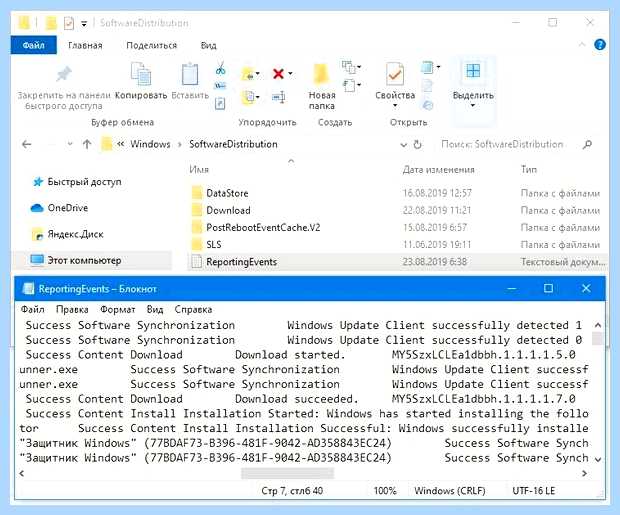This screenshot has width=620, height=515.
Task: Open the Copy to dropdown arrow
Action: pyautogui.click(x=258, y=97)
